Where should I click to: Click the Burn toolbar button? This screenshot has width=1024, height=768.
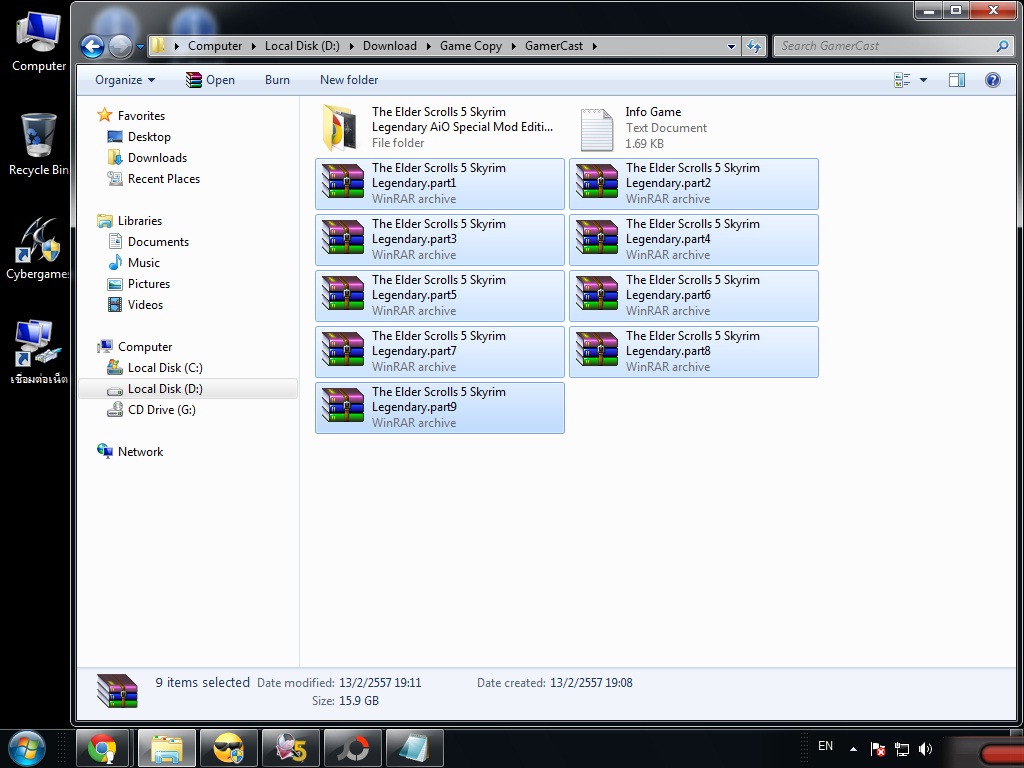tap(277, 80)
